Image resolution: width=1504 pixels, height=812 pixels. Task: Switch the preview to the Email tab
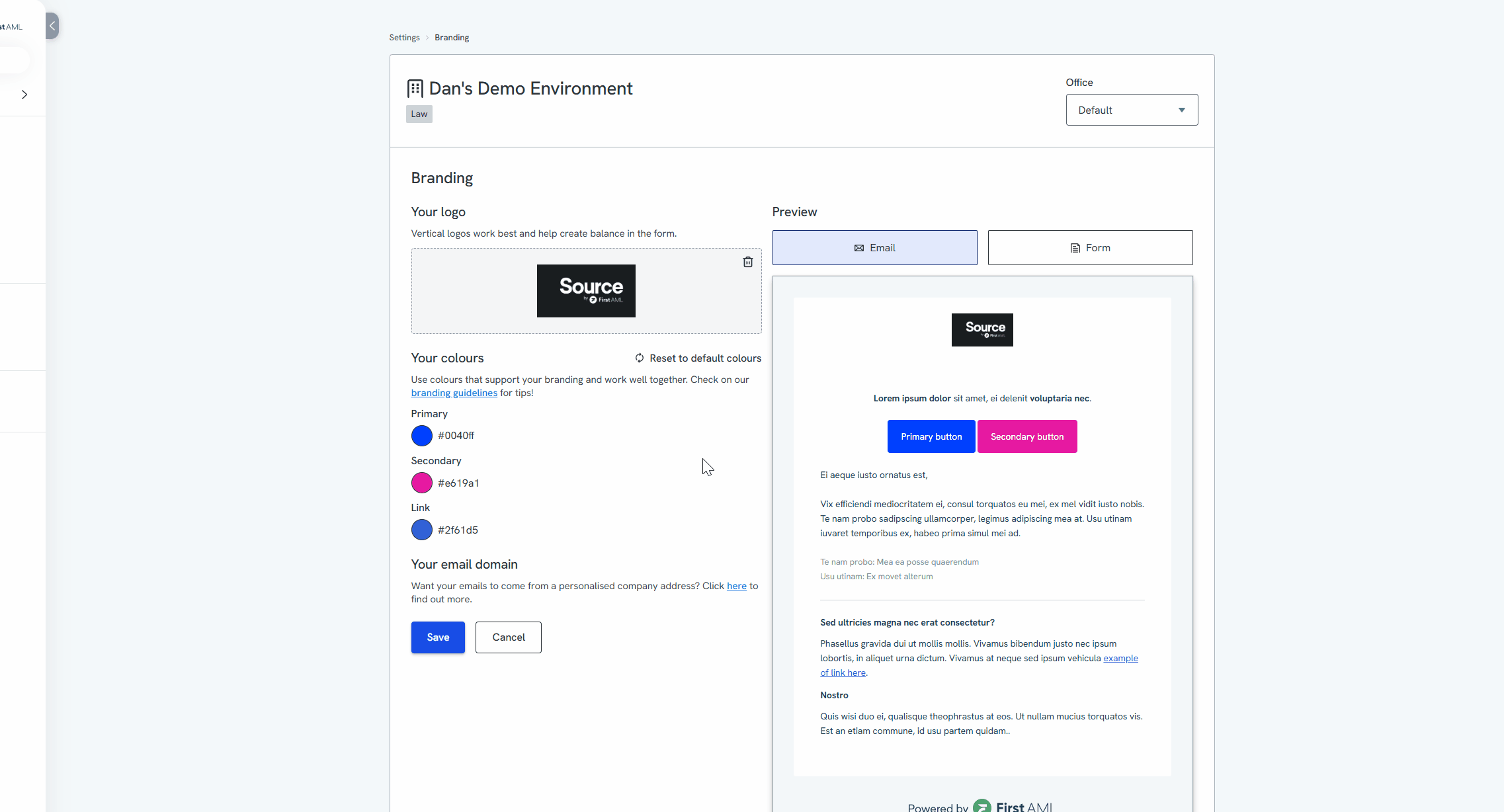[x=874, y=248]
